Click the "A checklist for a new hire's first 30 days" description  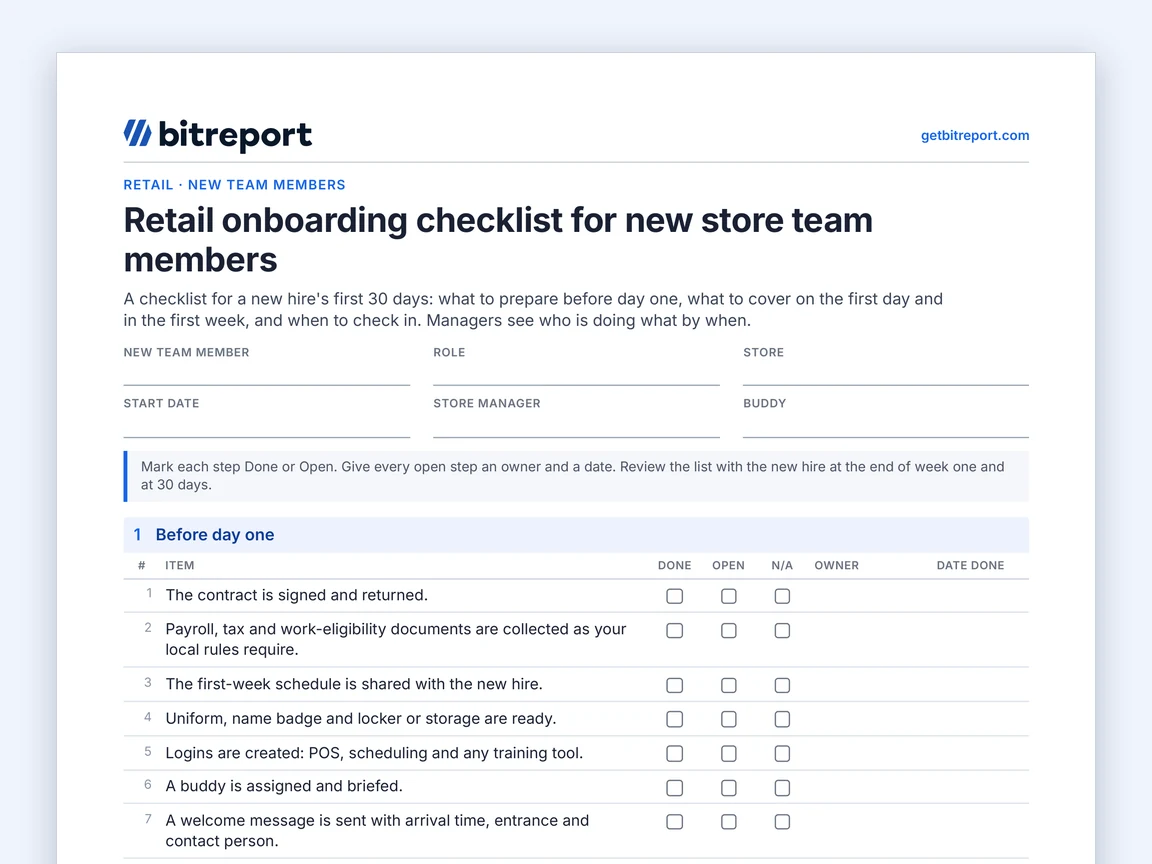click(533, 309)
